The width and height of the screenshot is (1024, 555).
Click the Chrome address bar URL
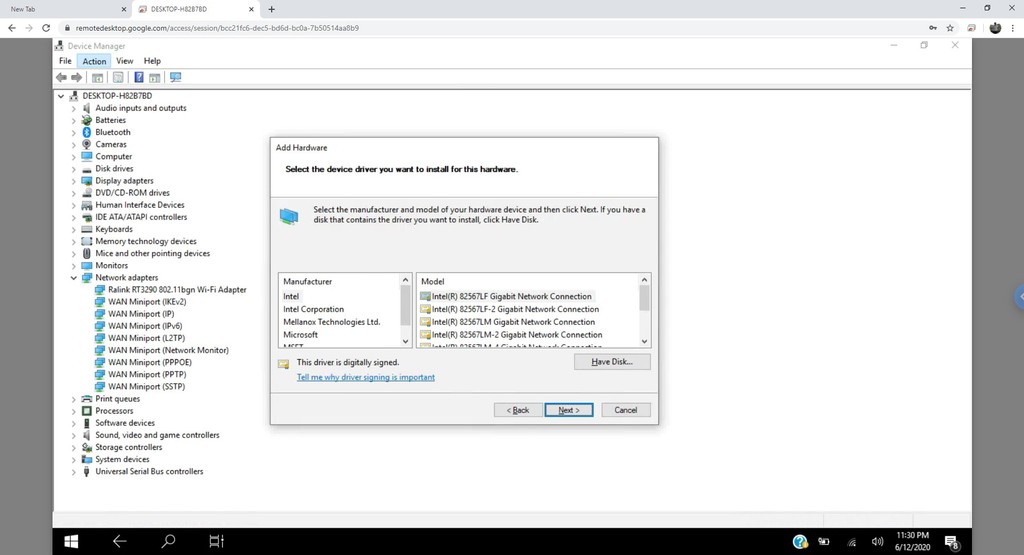pyautogui.click(x=217, y=28)
